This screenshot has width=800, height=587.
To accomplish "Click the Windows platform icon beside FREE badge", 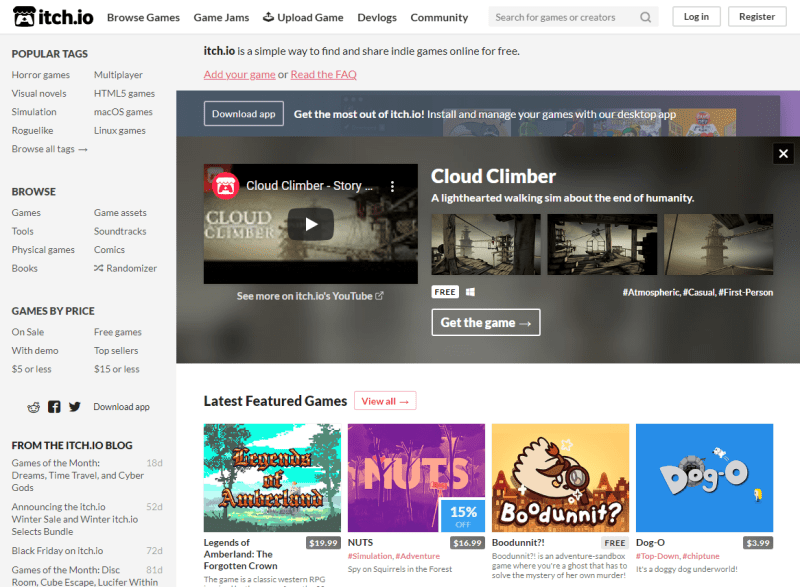I will click(470, 291).
